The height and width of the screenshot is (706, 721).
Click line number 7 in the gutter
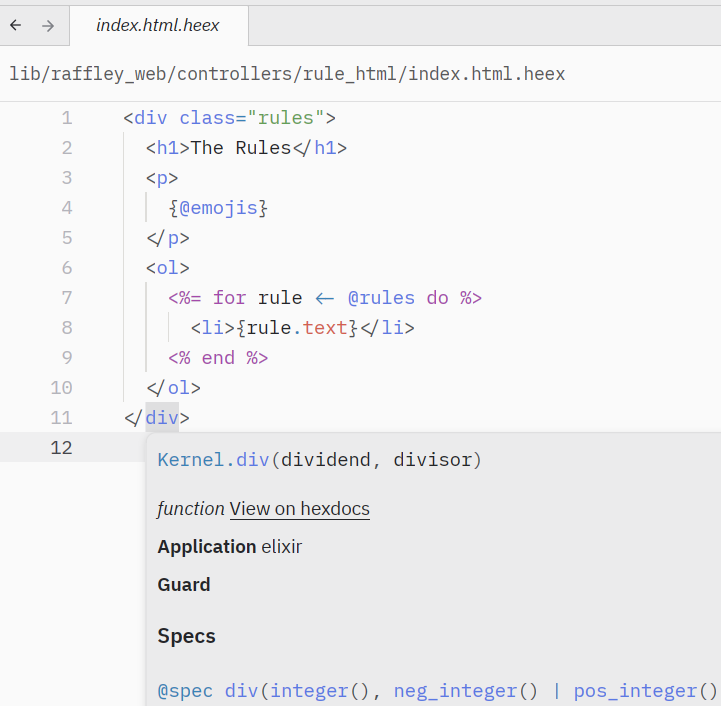click(66, 298)
